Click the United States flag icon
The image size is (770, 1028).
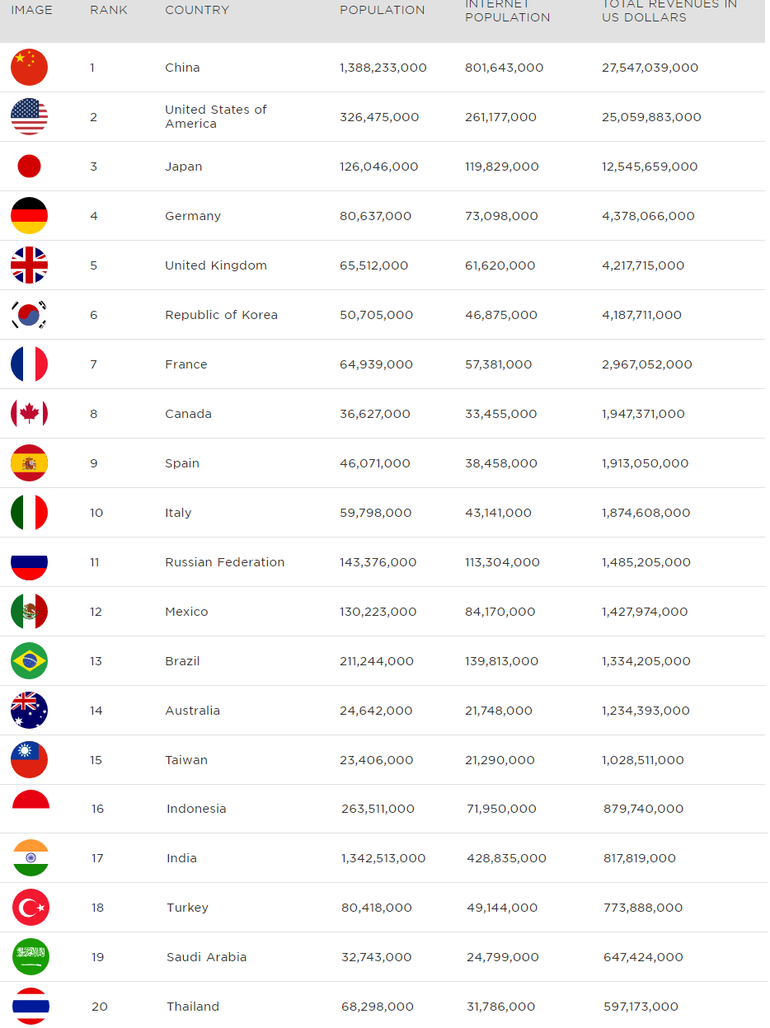(29, 117)
